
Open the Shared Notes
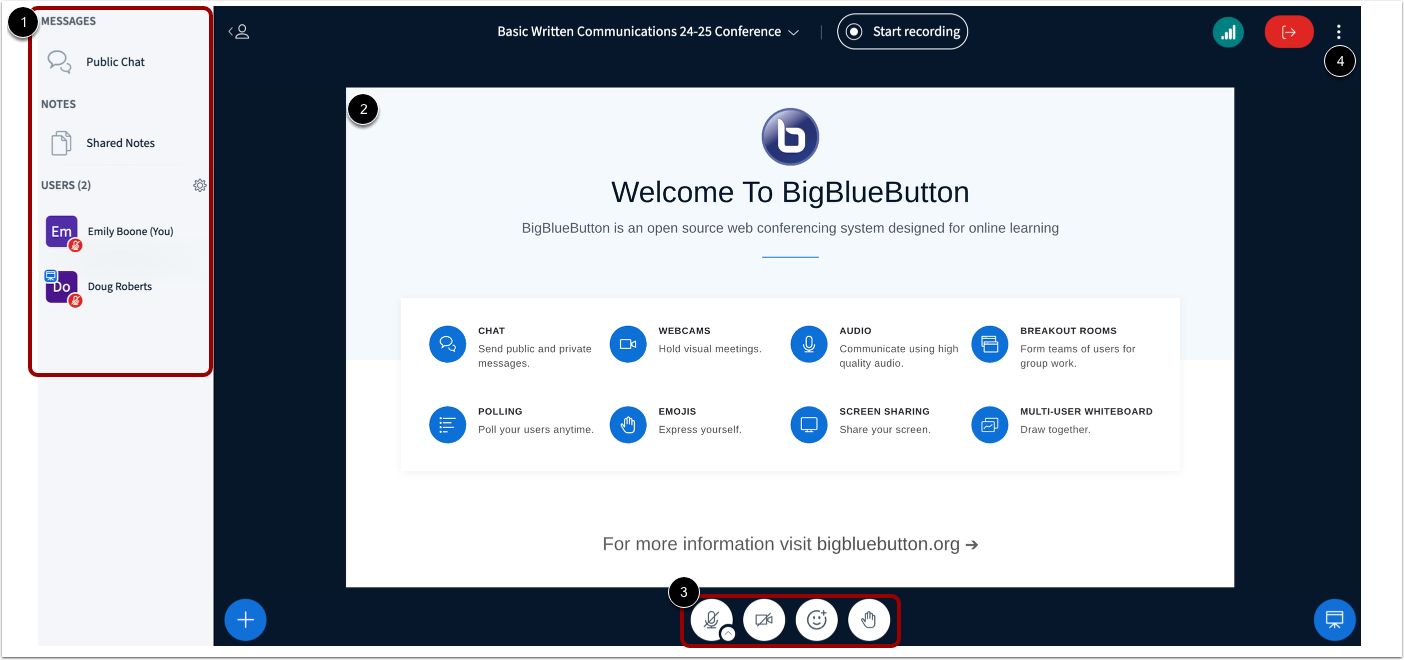coord(119,142)
